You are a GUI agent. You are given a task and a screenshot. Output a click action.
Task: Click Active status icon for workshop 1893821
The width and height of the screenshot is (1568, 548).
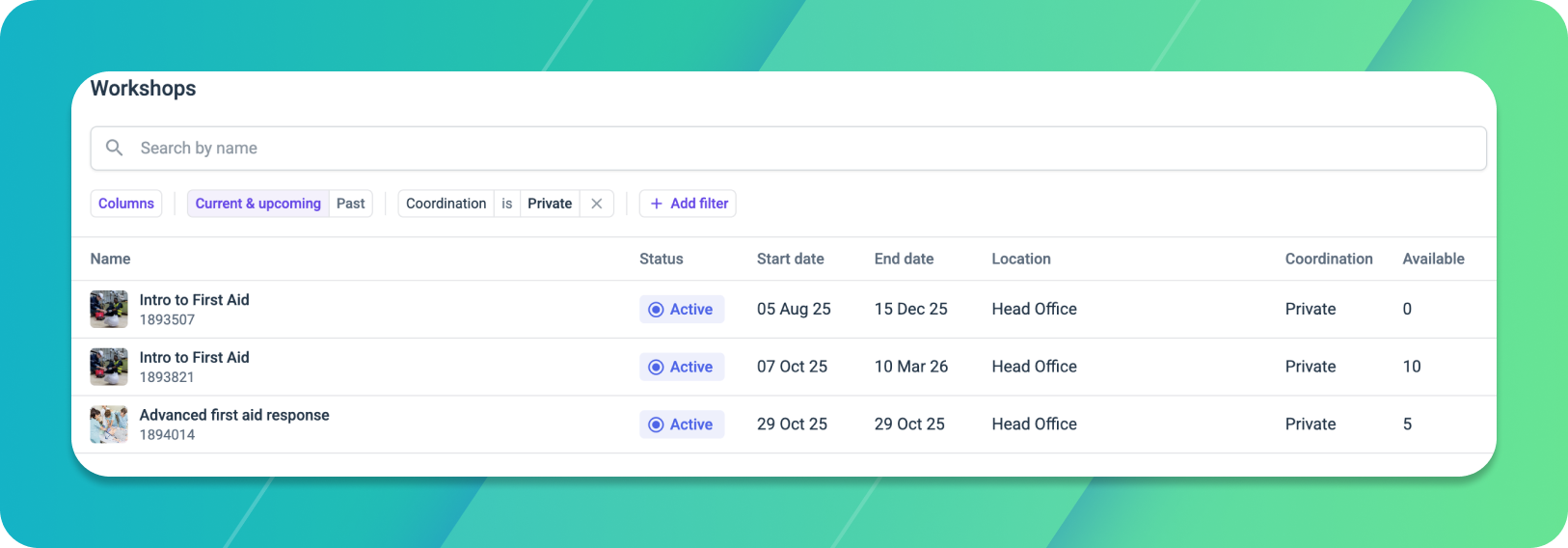pyautogui.click(x=656, y=368)
